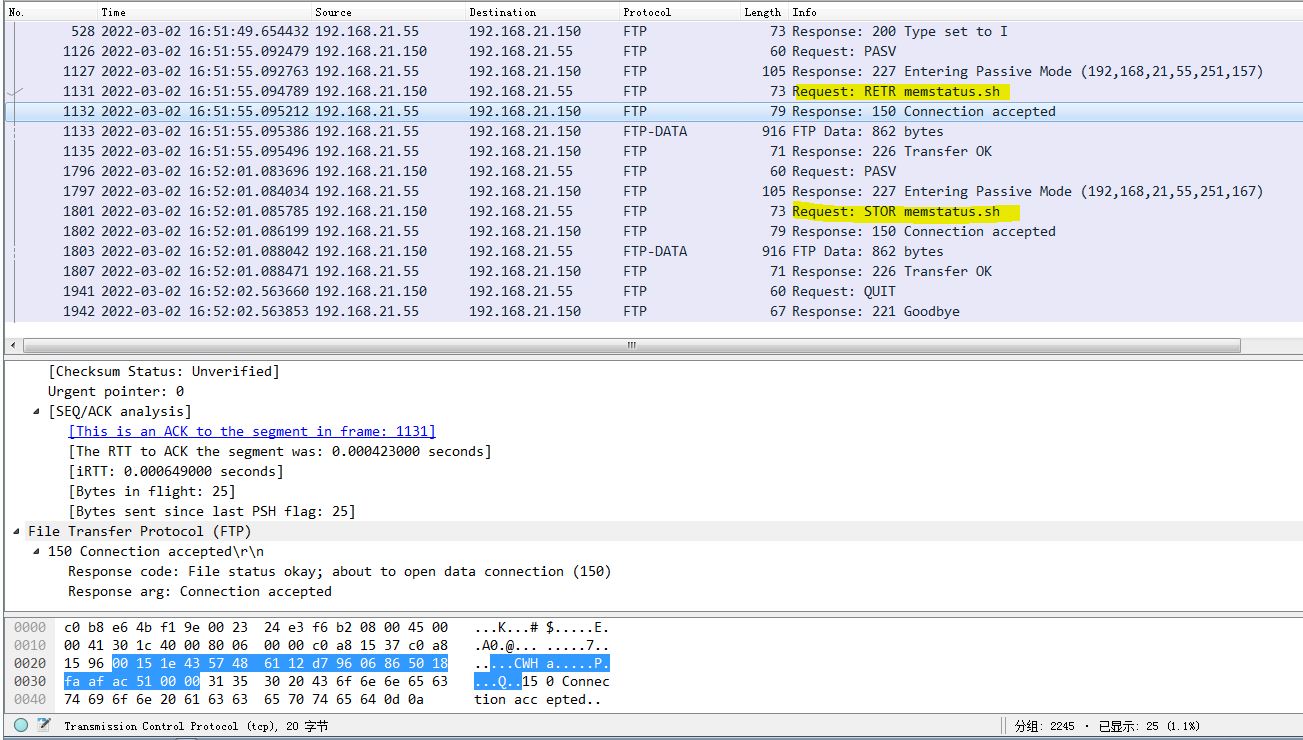Select the [Bytes in flight: 25] line

point(152,491)
